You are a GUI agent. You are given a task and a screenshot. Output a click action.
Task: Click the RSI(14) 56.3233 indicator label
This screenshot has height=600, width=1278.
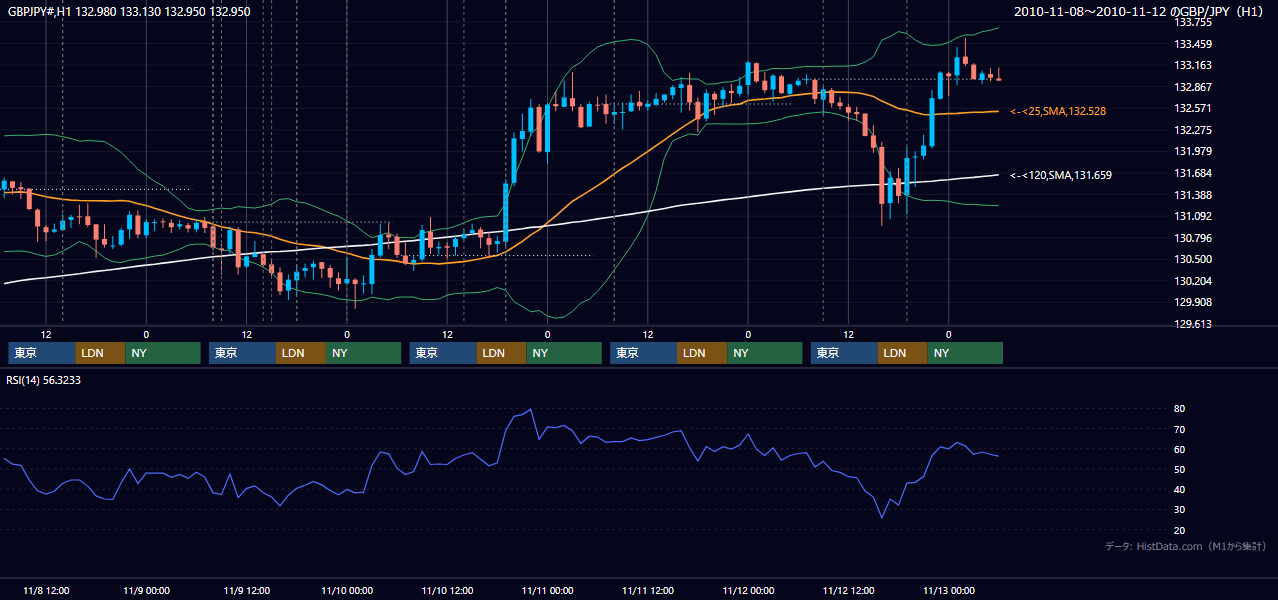[44, 380]
